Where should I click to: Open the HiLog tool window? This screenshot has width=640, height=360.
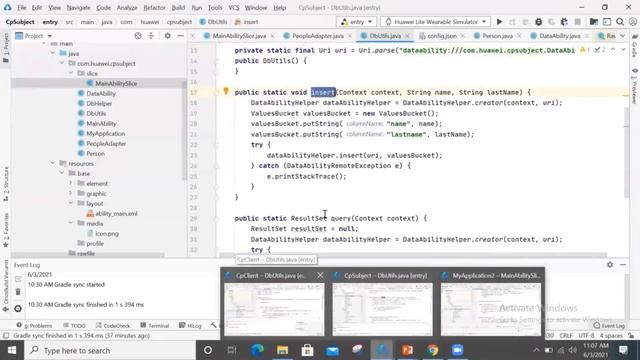coord(190,326)
